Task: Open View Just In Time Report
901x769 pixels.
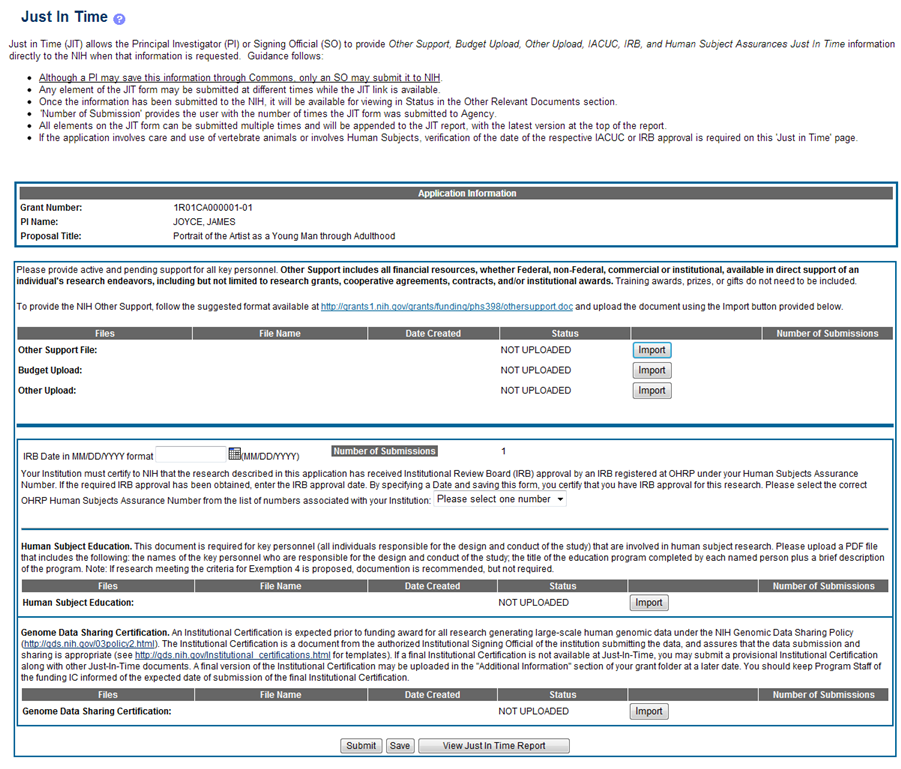Action: pyautogui.click(x=493, y=745)
